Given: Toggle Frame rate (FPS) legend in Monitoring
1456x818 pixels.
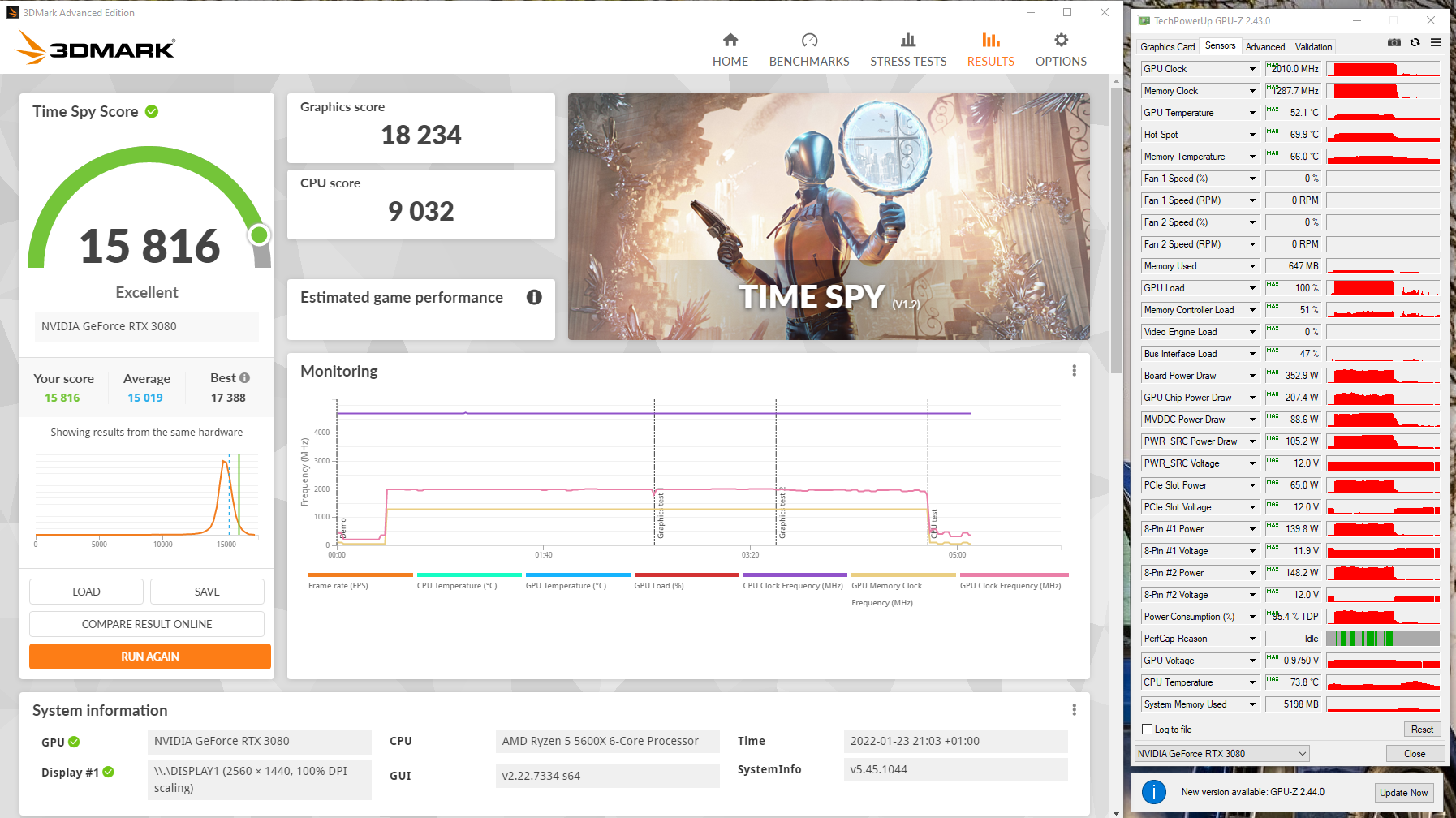Looking at the screenshot, I should coord(360,581).
